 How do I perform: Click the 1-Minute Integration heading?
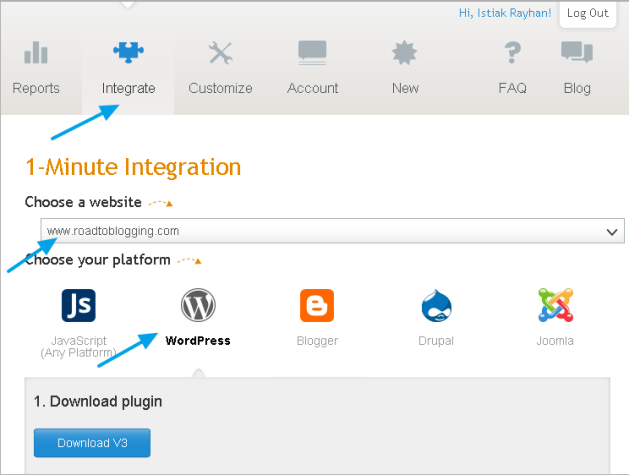(x=133, y=167)
